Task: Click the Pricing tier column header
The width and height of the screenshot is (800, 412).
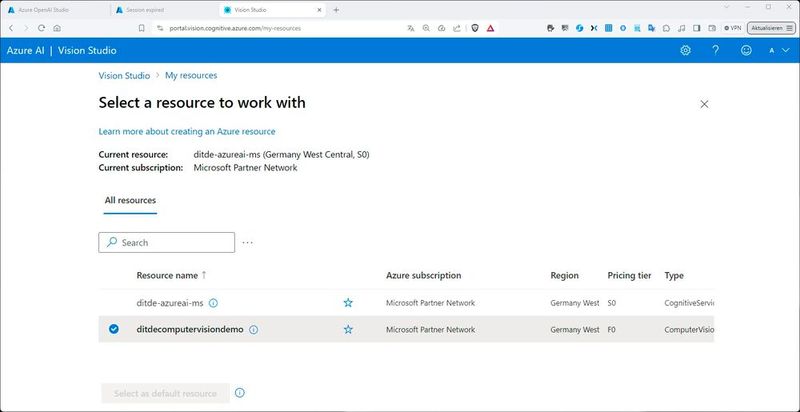Action: point(629,275)
